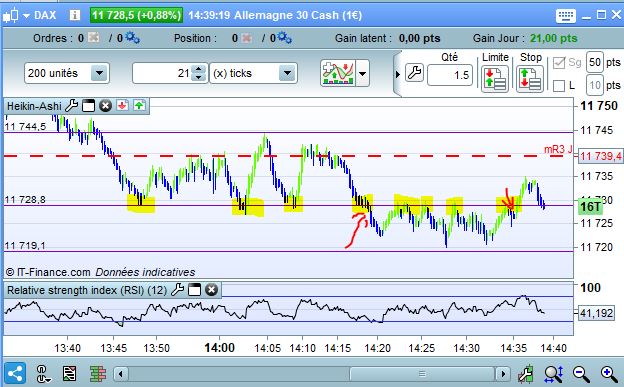
Task: Click the share icon in bottom toolbar
Action: 15,374
